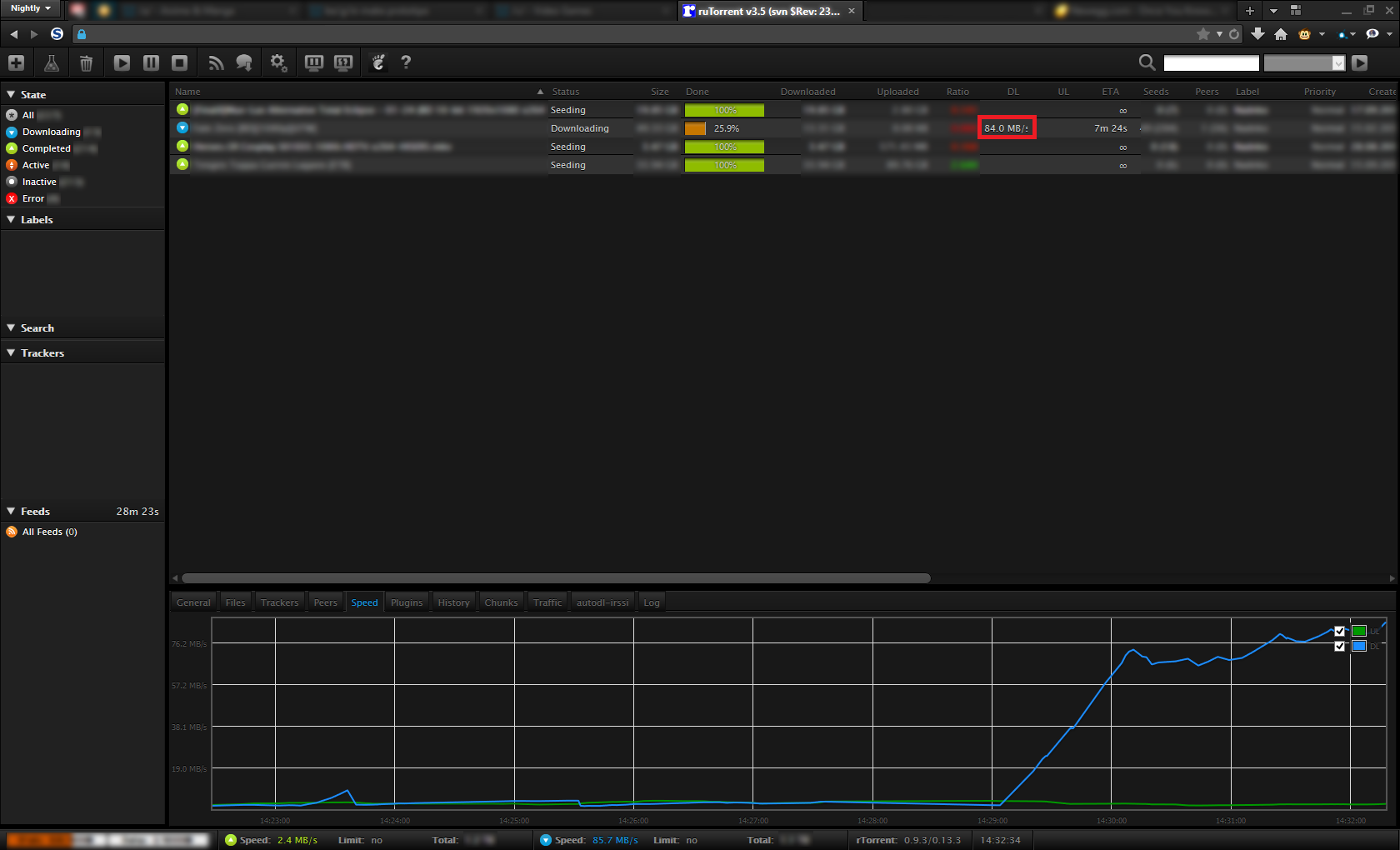Open the Create Torrent flask icon
This screenshot has height=850, width=1400.
pos(52,62)
